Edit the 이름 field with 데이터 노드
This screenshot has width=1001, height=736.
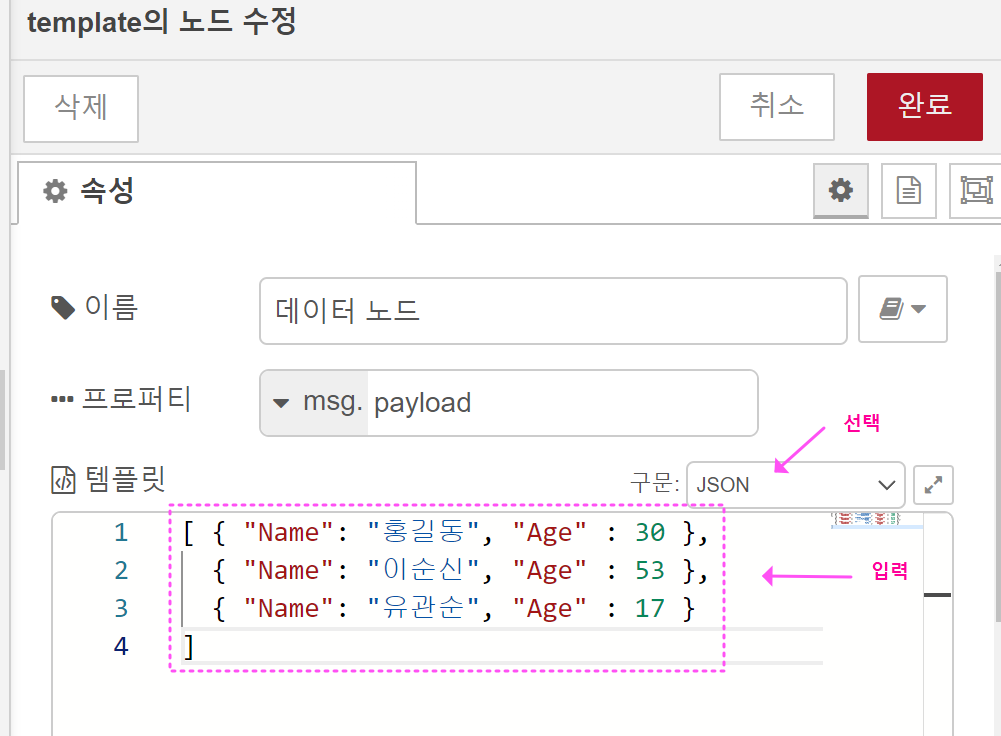pos(553,311)
